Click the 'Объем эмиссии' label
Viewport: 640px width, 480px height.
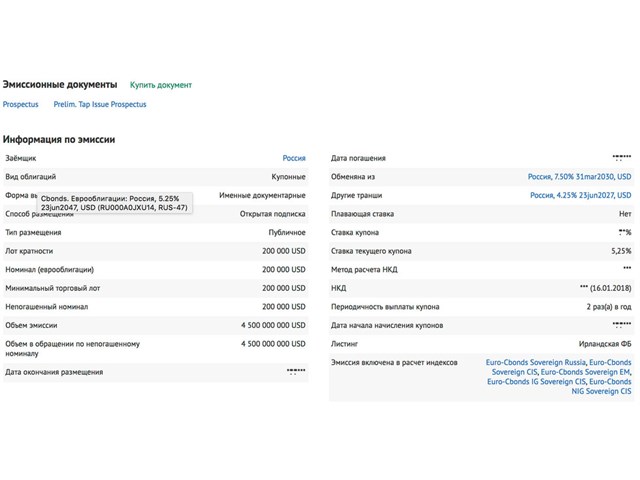pyautogui.click(x=31, y=325)
